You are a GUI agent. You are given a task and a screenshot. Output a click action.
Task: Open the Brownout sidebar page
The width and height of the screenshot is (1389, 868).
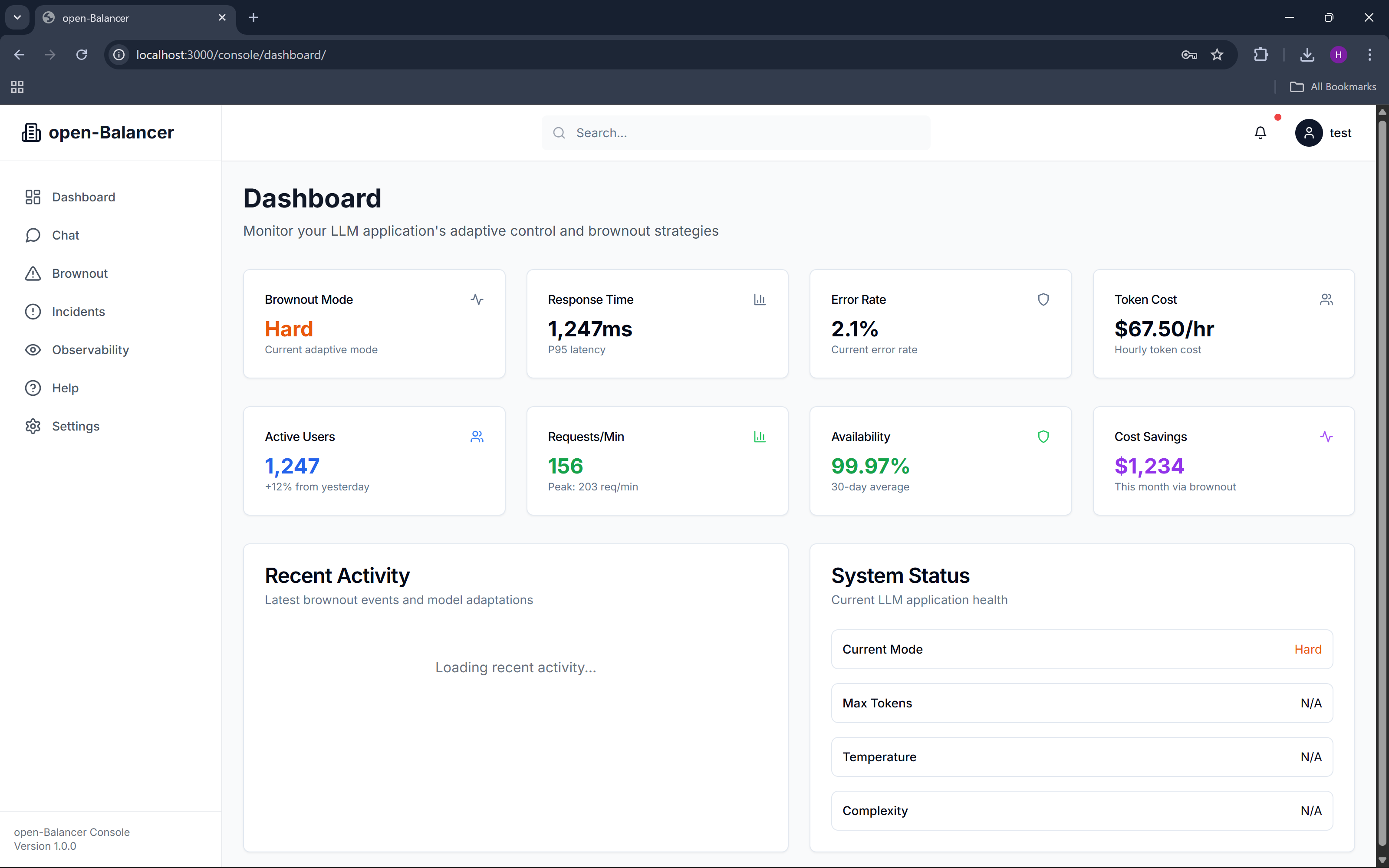pos(79,273)
